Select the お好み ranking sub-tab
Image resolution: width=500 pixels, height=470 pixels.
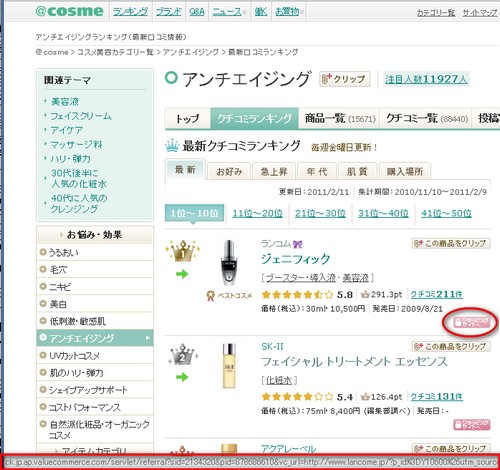[229, 172]
